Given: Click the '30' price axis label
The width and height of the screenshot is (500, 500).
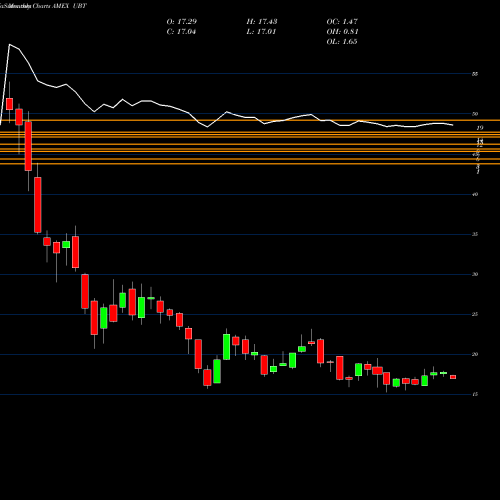Looking at the screenshot, I should [x=475, y=274].
